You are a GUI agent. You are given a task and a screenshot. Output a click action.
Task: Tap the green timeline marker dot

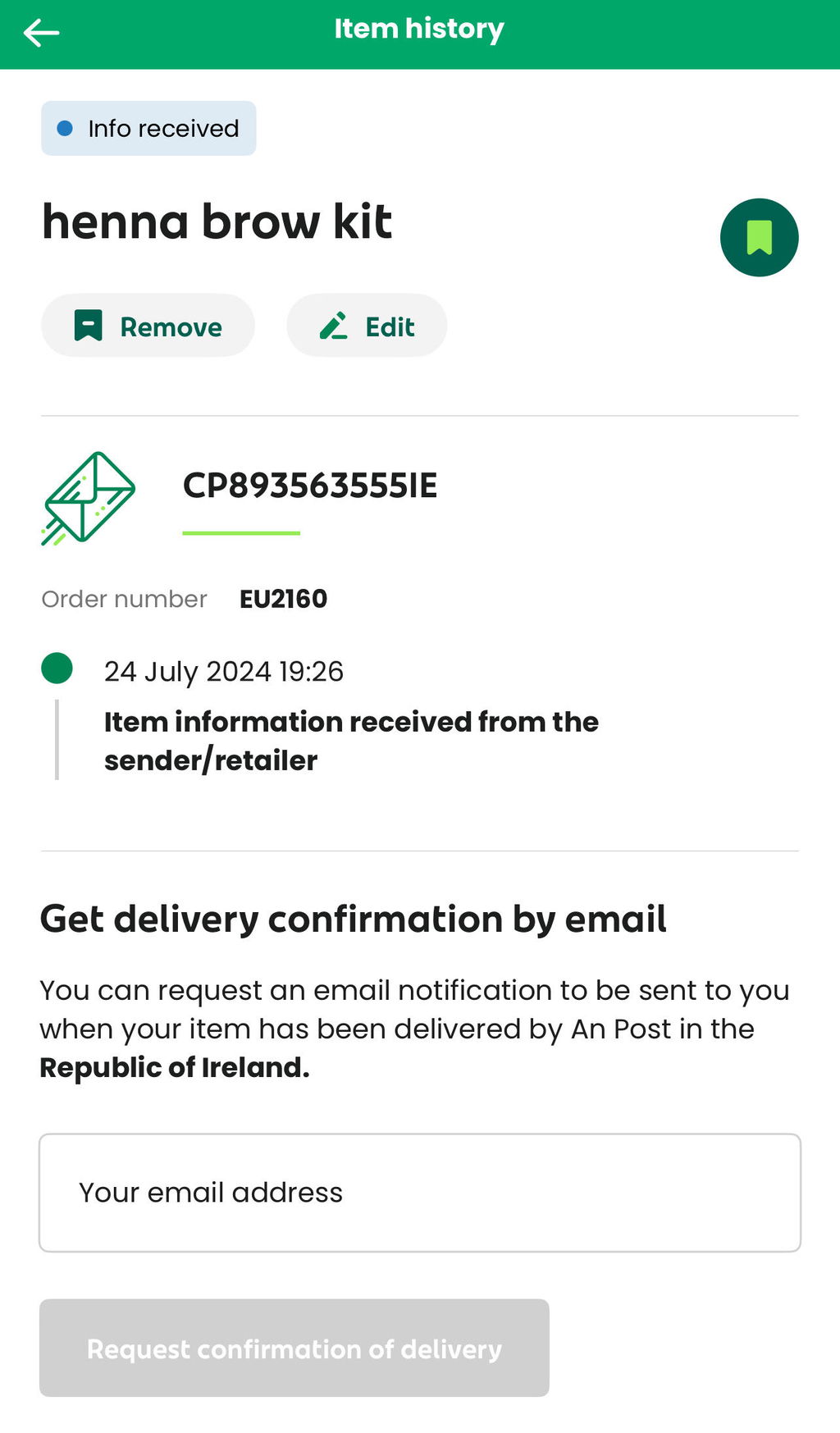coord(57,668)
